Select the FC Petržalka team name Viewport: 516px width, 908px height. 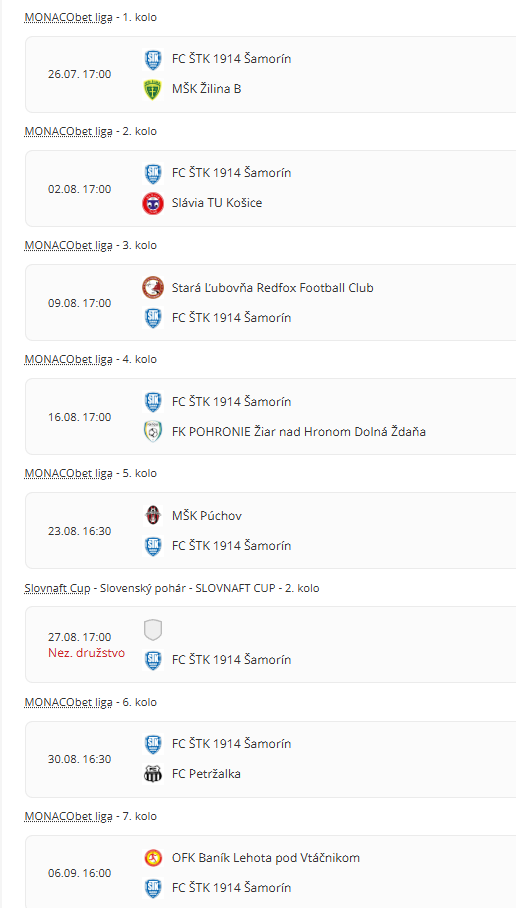tap(206, 774)
